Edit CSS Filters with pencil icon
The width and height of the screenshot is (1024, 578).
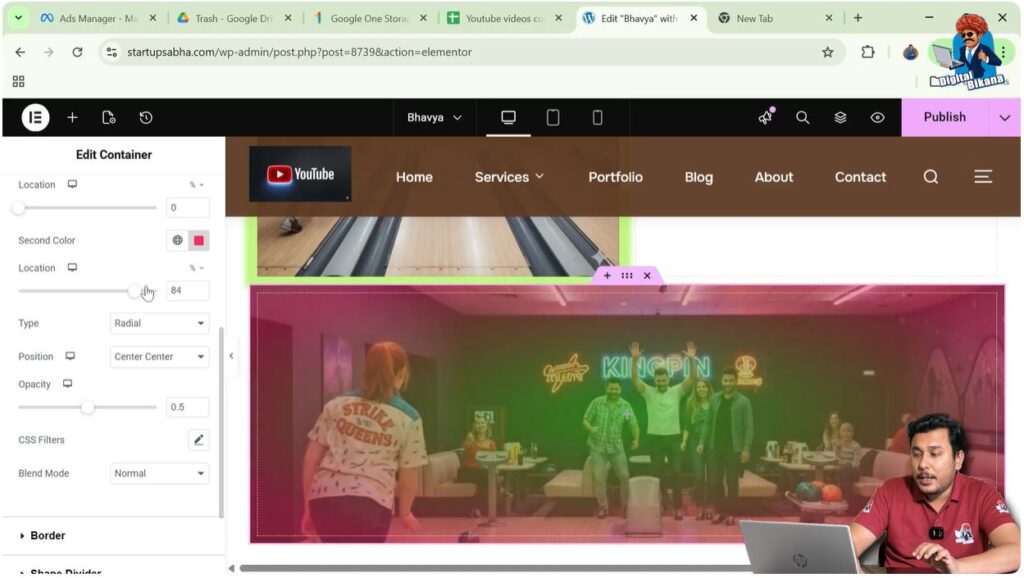(199, 440)
